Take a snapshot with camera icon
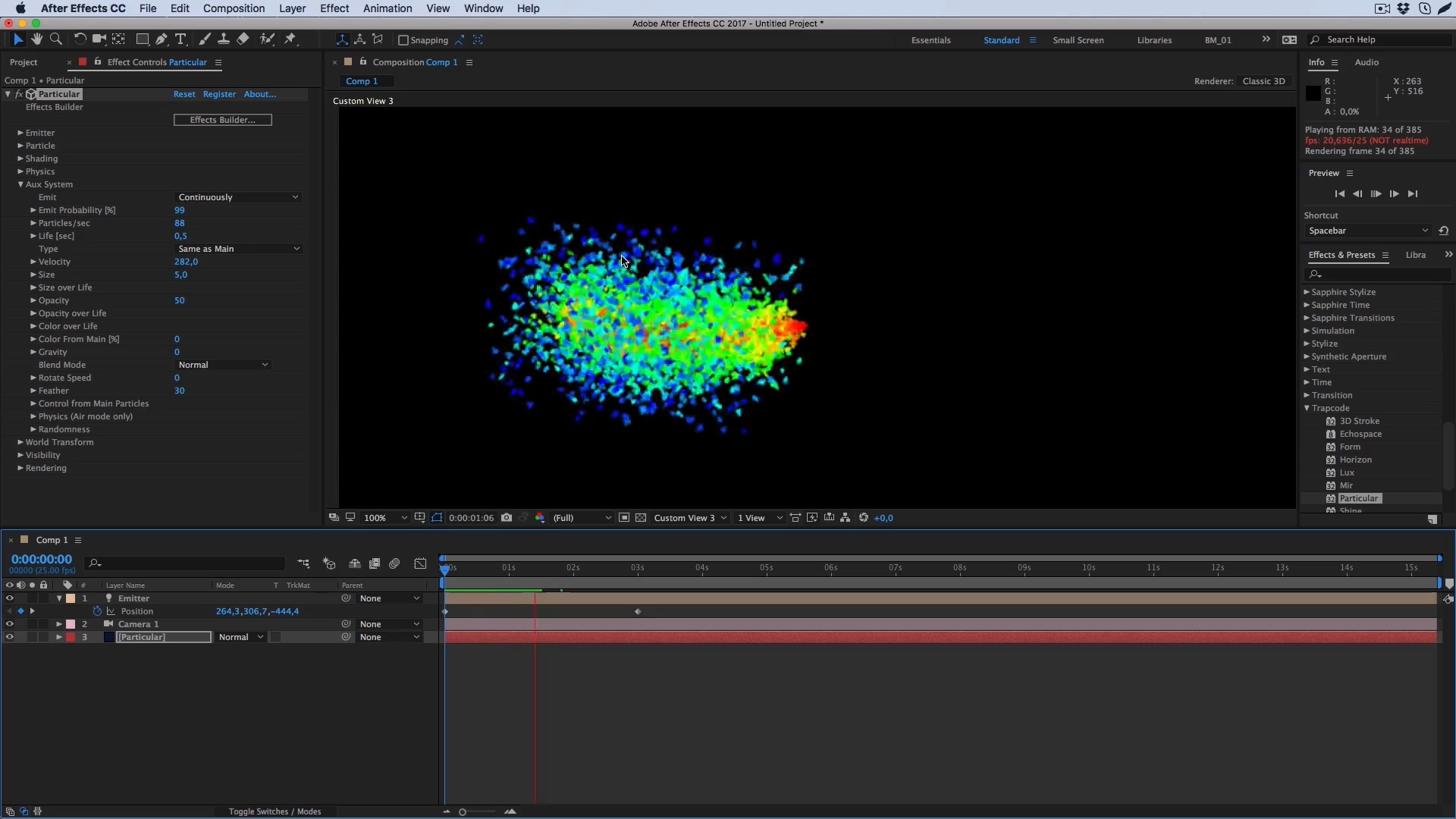This screenshot has width=1456, height=819. (507, 518)
